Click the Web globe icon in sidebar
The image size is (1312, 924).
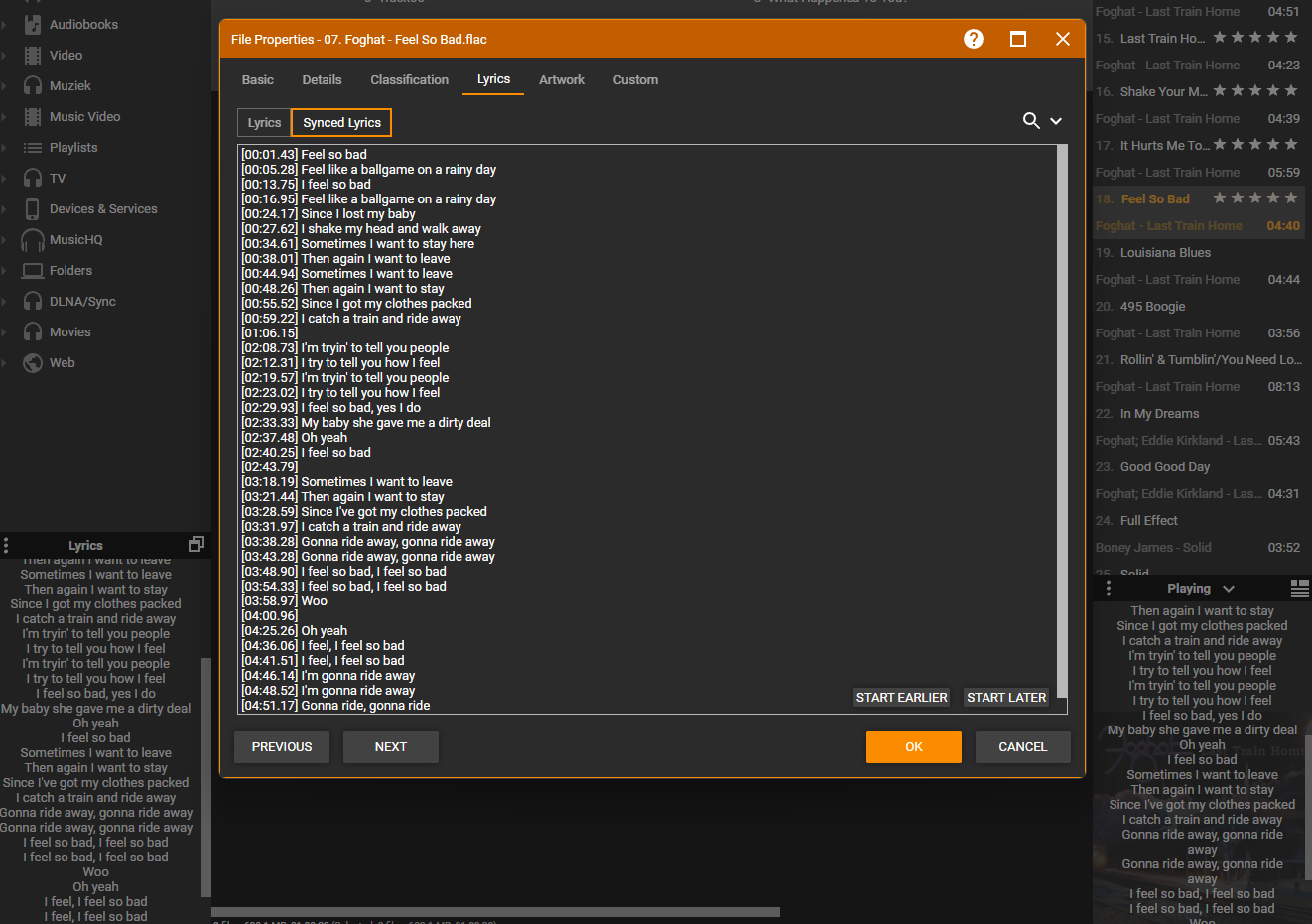click(33, 362)
